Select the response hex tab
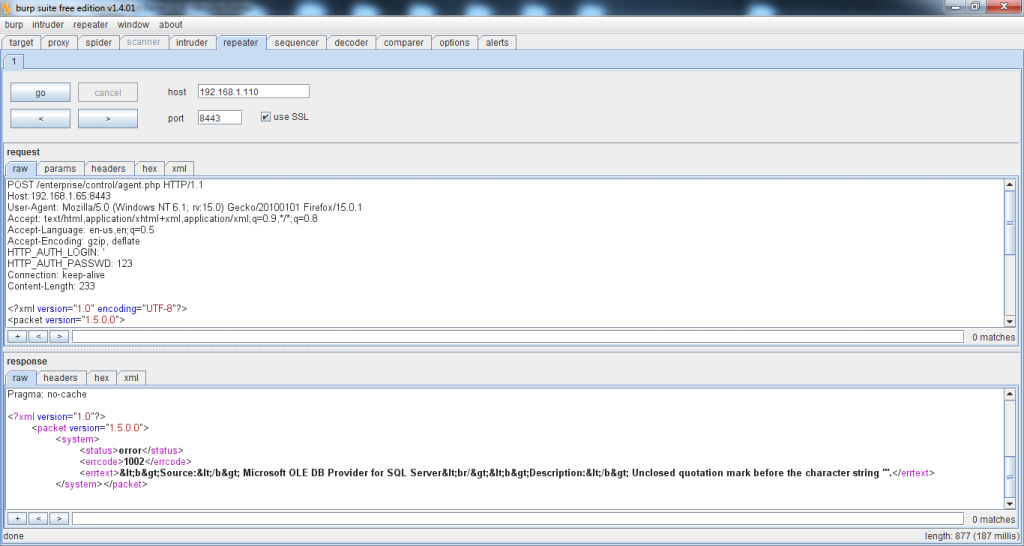The height and width of the screenshot is (546, 1024). pos(102,377)
